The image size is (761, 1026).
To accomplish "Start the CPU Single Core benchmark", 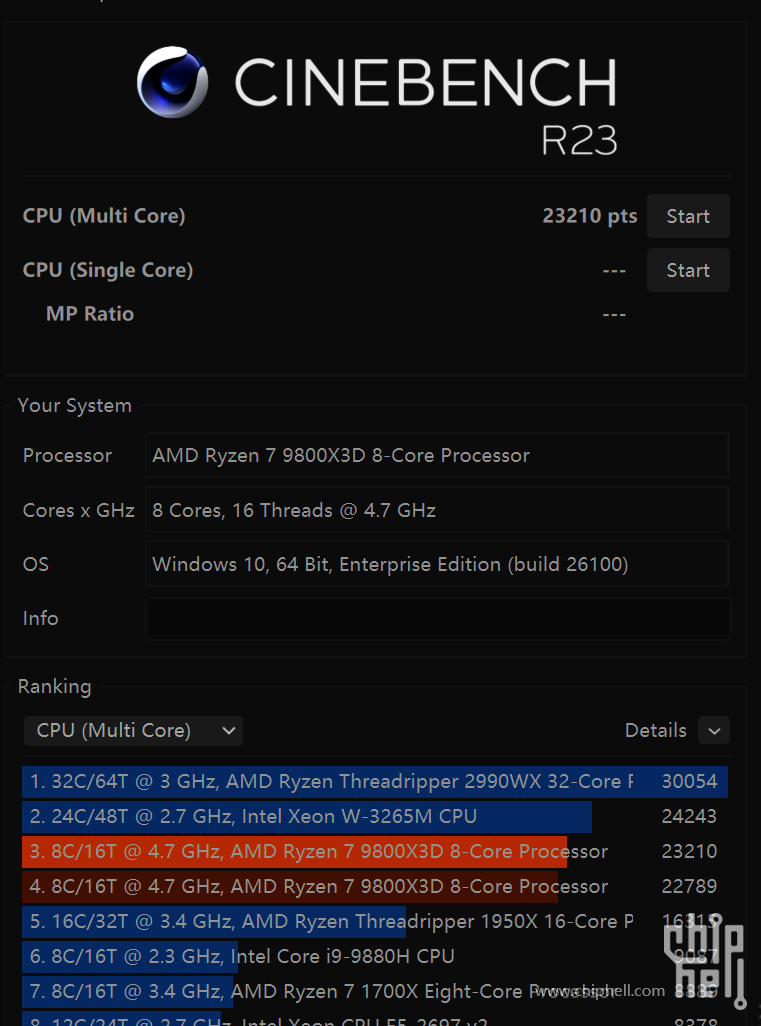I will [x=688, y=270].
